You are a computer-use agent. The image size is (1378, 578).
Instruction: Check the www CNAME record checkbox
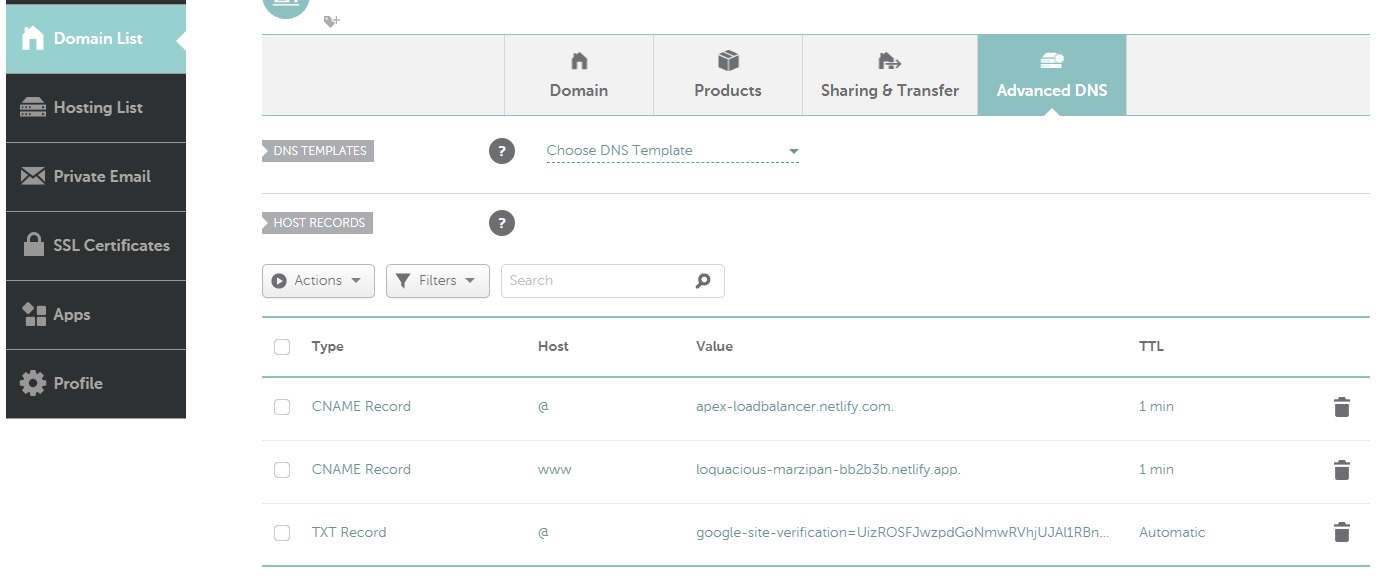(x=282, y=470)
